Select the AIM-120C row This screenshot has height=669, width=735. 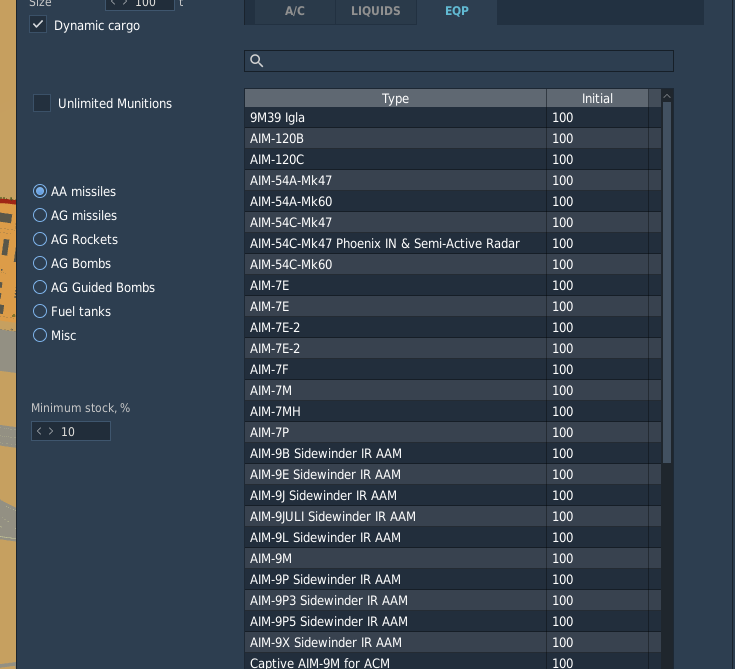click(453, 159)
